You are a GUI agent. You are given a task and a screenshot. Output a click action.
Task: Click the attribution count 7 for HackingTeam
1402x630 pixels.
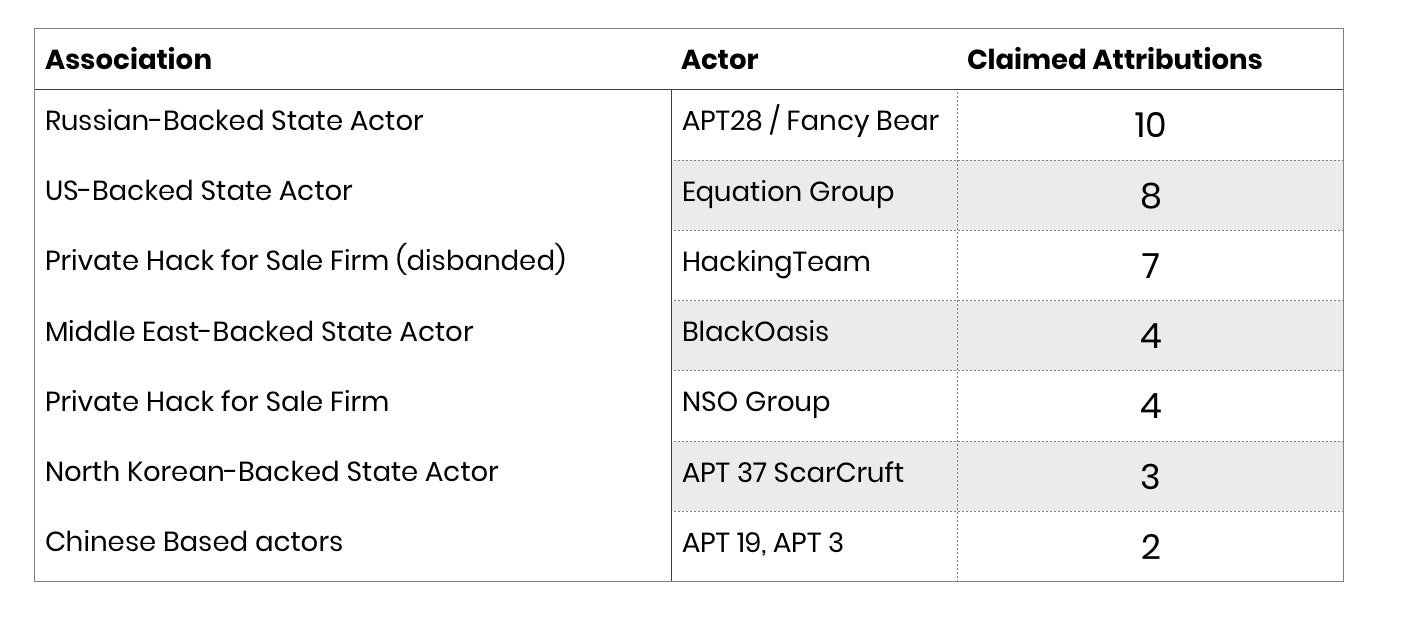tap(1150, 266)
